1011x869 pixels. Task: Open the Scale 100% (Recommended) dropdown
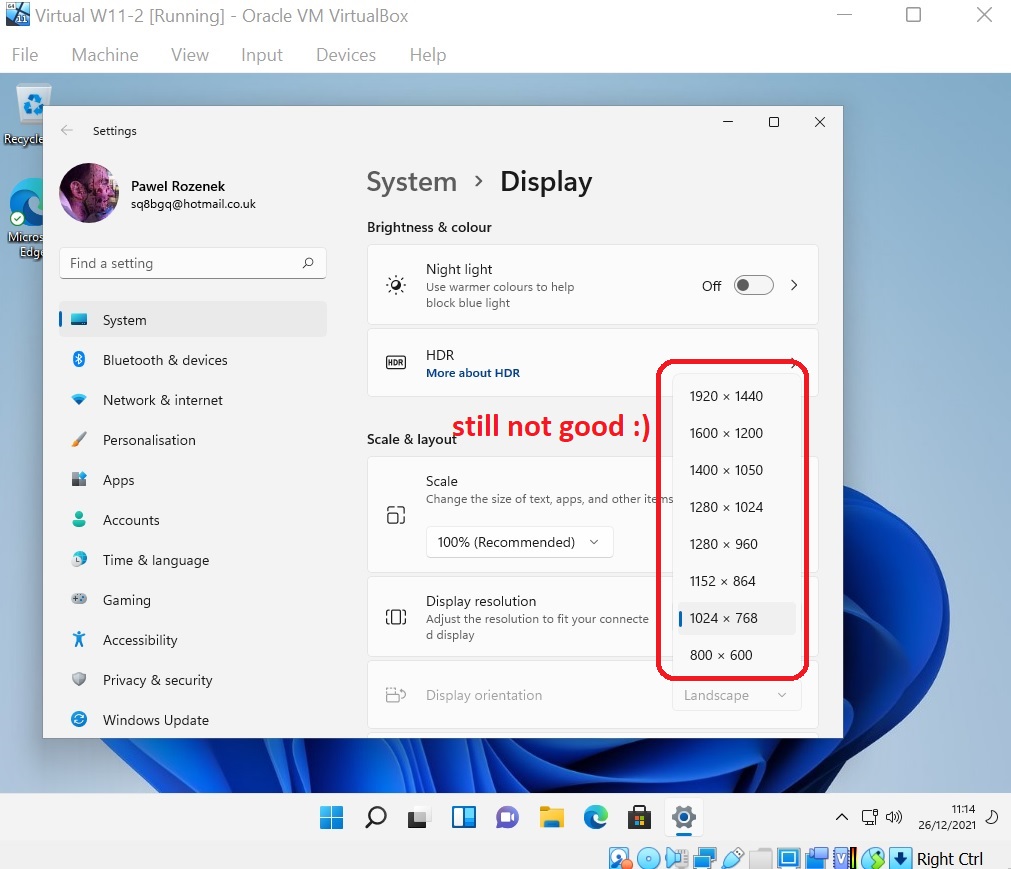tap(519, 542)
